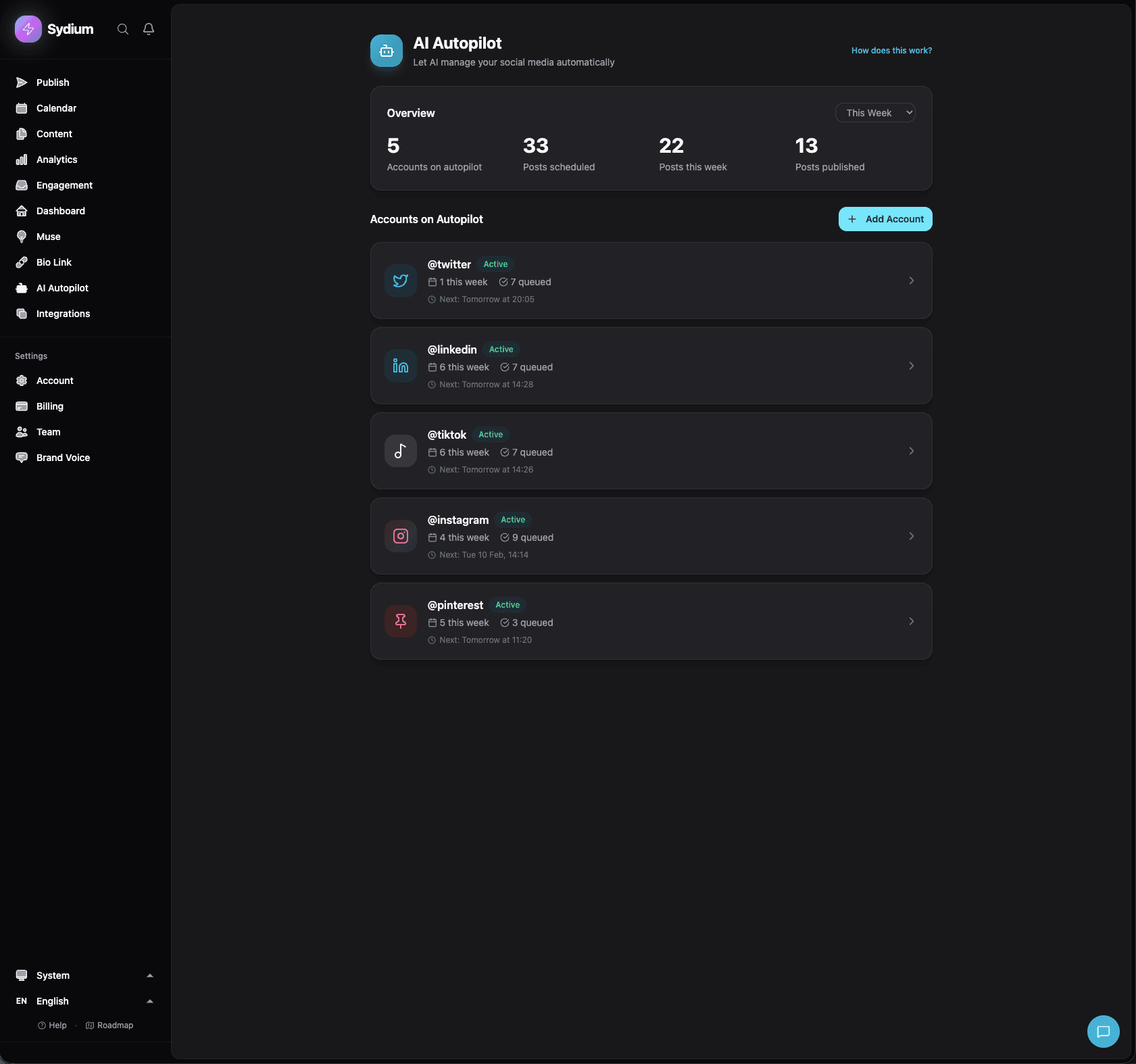The height and width of the screenshot is (1064, 1136).
Task: Select the Analytics icon in sidebar
Action: (x=22, y=159)
